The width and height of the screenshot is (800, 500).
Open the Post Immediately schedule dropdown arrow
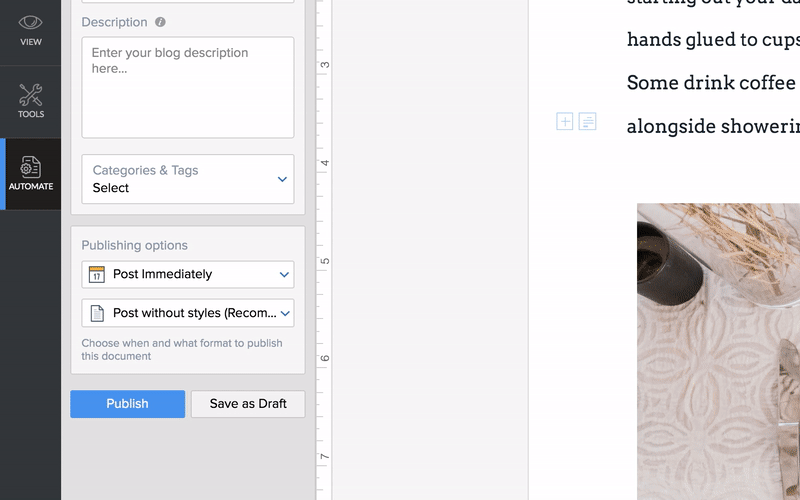pos(284,274)
